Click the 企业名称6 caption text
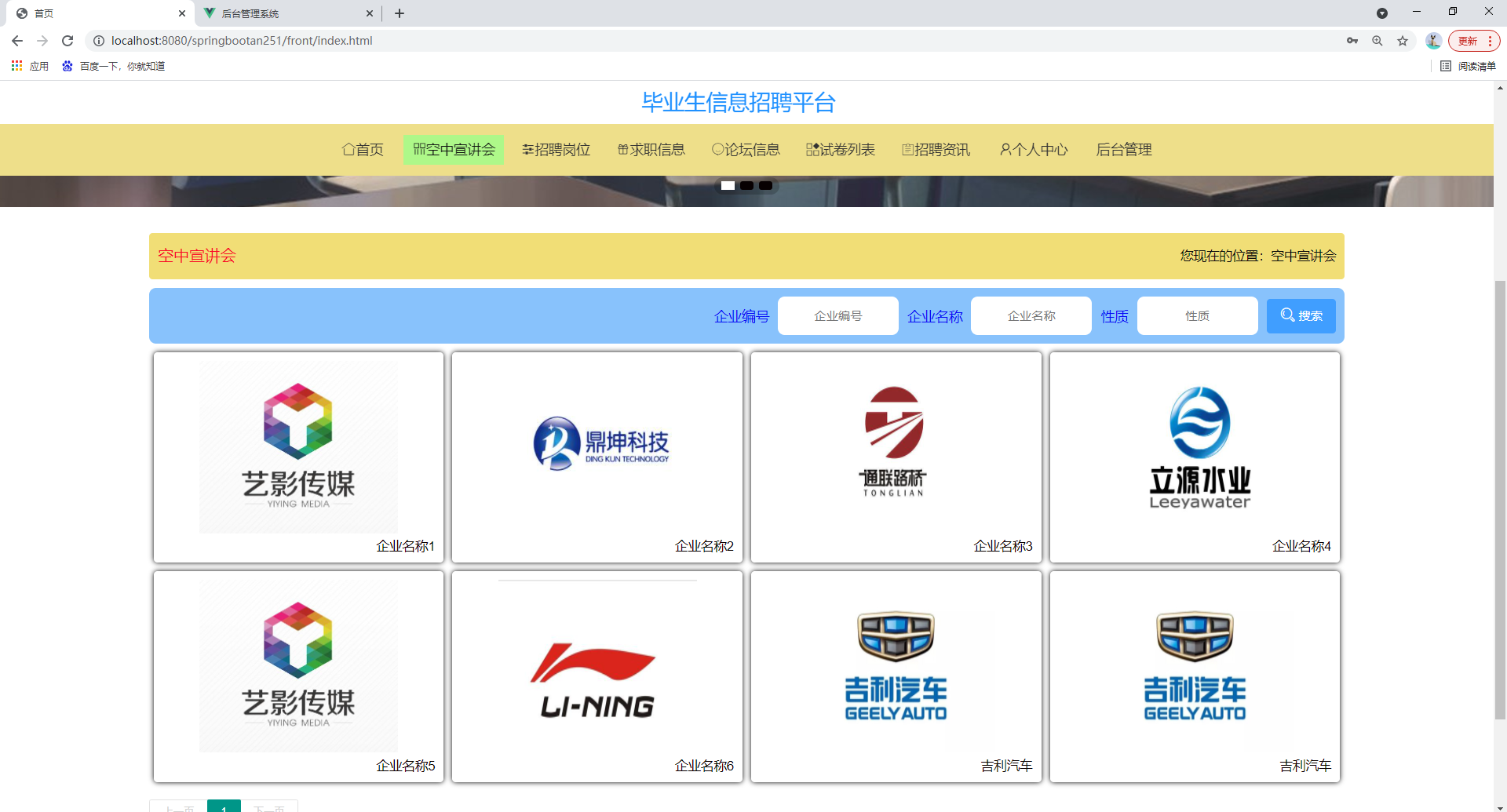The image size is (1507, 812). coord(704,766)
